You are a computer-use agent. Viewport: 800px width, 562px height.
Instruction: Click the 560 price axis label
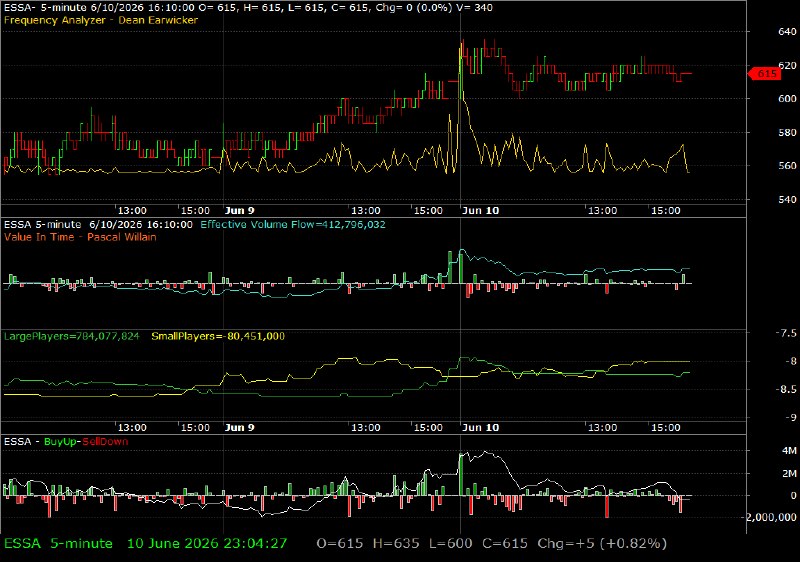coord(787,166)
